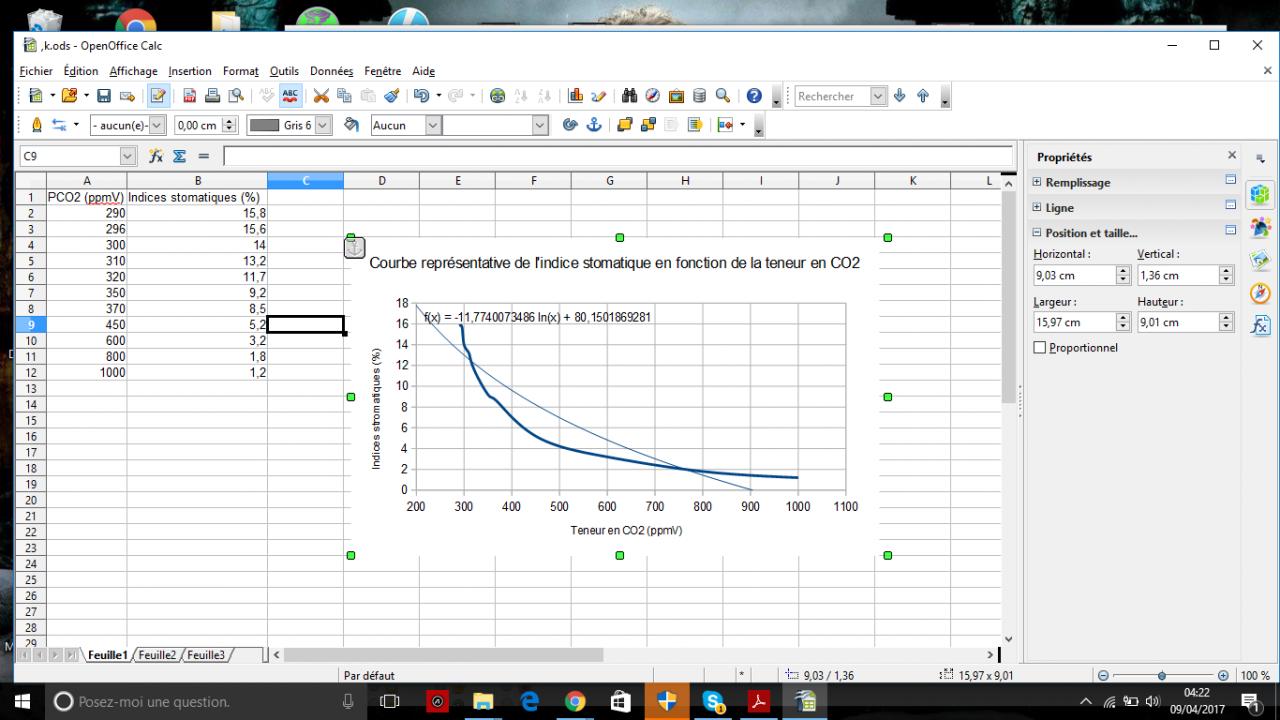Click the Largeur width input field
The width and height of the screenshot is (1280, 720).
coord(1074,322)
